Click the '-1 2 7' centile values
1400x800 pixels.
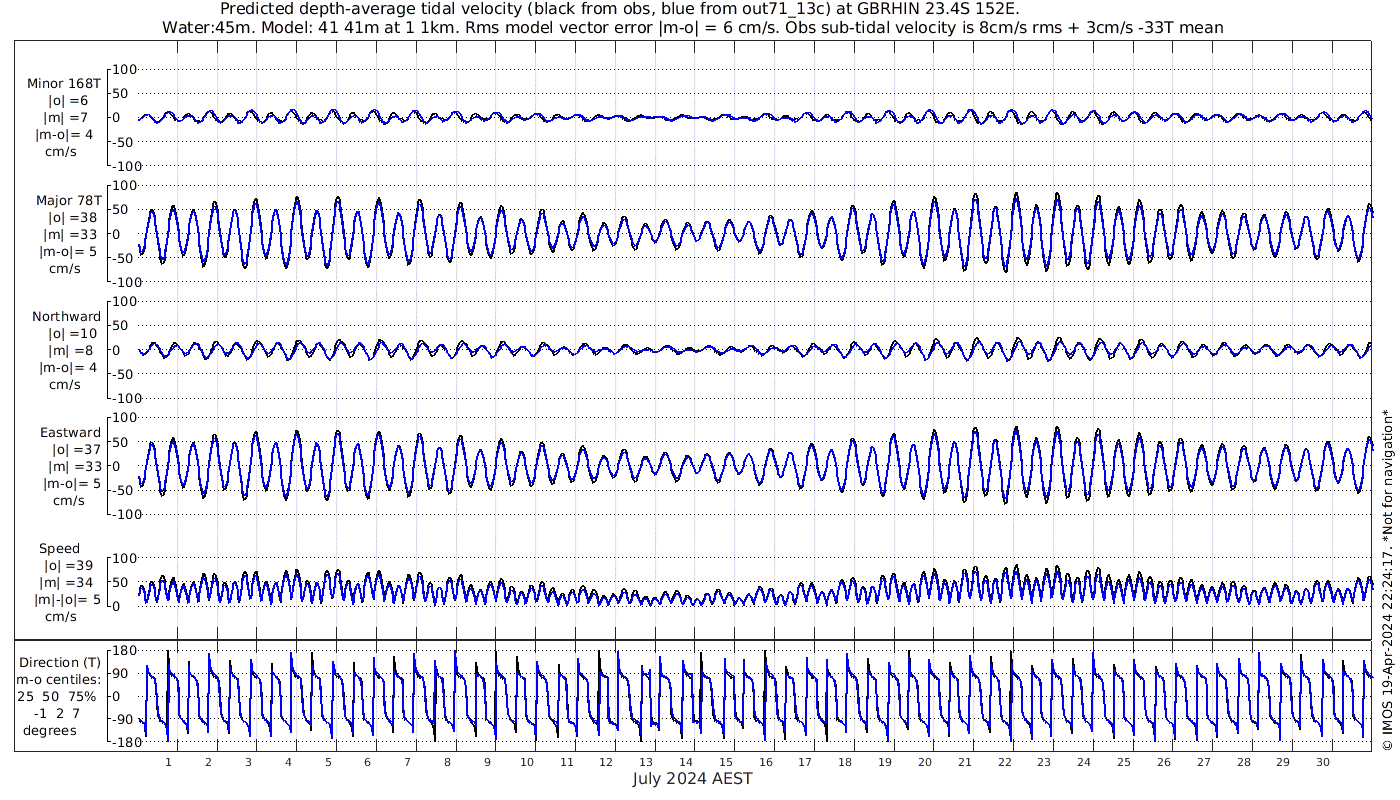55,713
